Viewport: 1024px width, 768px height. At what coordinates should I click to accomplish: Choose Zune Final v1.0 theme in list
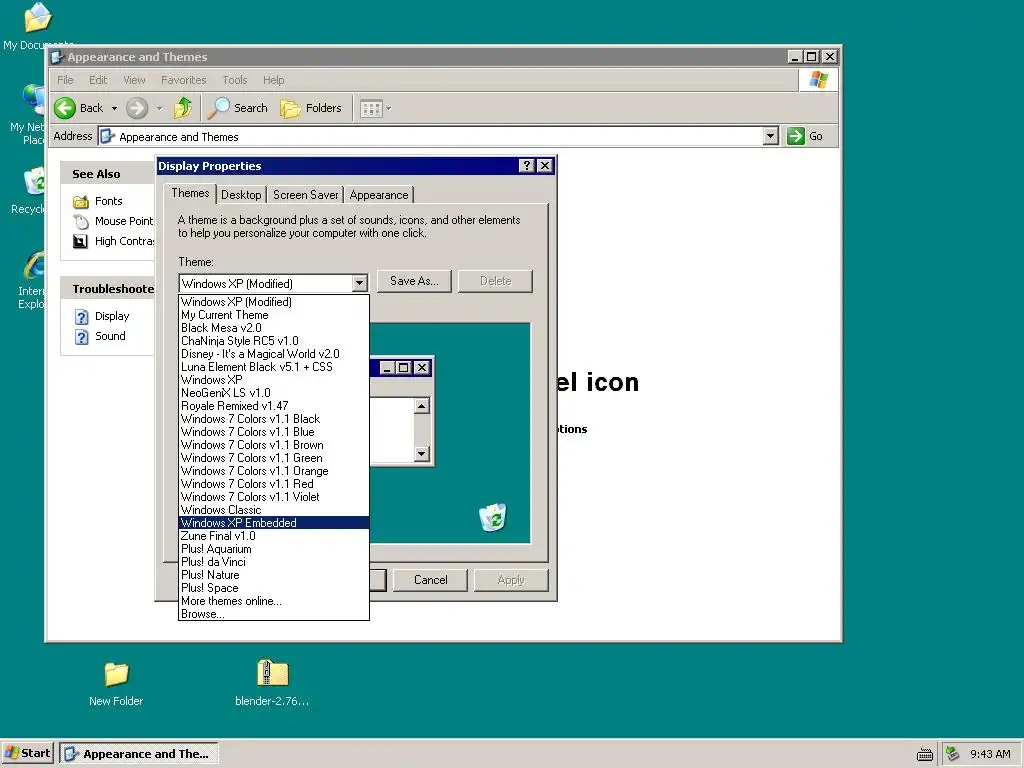point(274,536)
